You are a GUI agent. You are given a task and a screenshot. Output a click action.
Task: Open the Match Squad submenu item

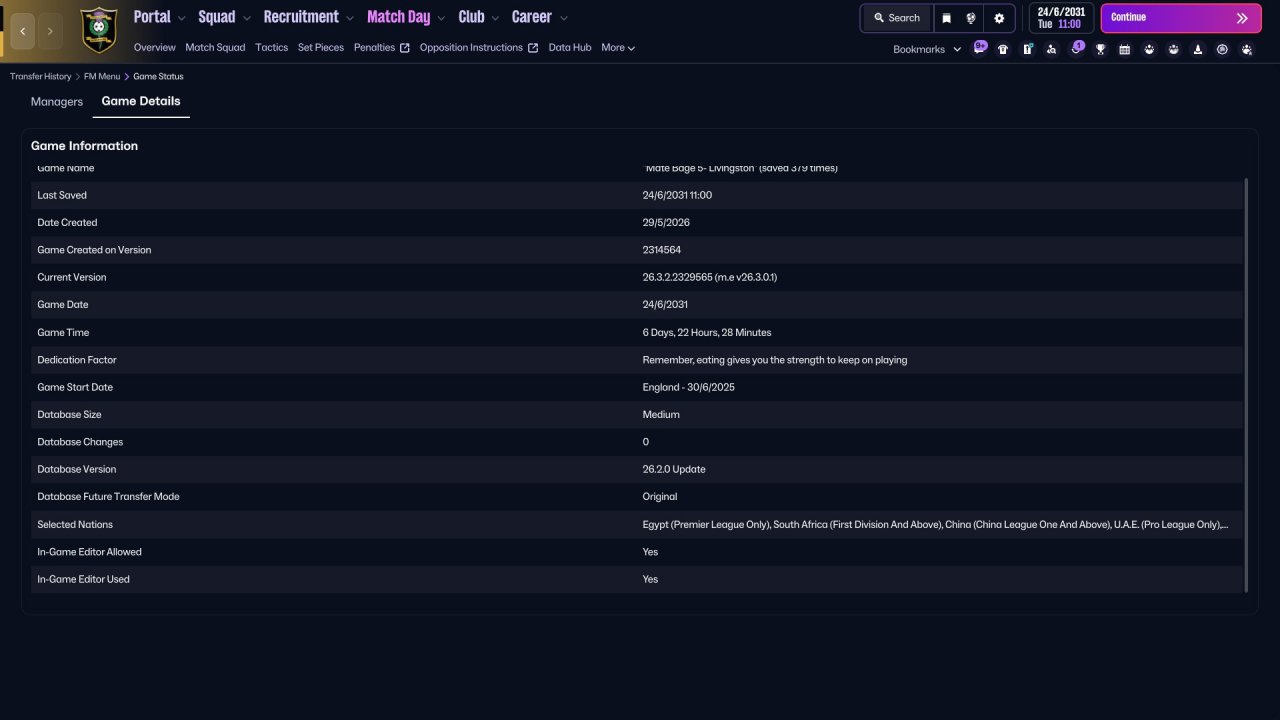[215, 48]
